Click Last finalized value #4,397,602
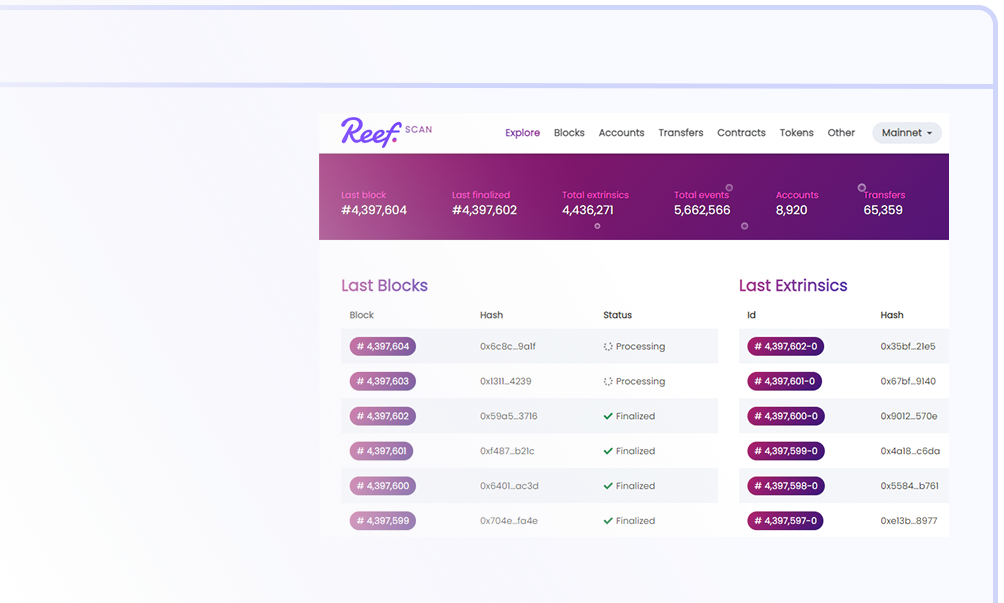 (484, 210)
